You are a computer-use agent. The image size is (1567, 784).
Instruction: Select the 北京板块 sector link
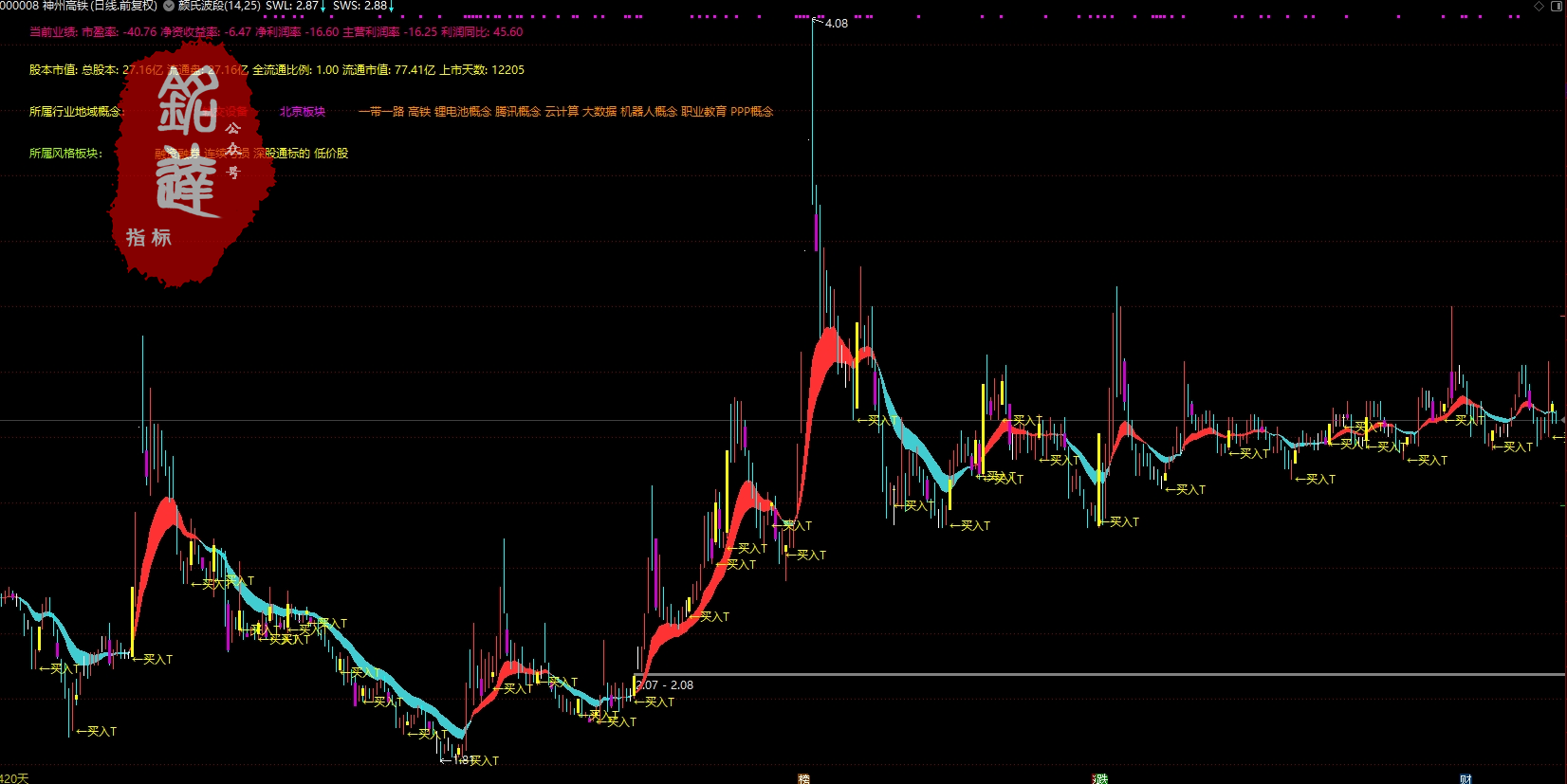(302, 112)
